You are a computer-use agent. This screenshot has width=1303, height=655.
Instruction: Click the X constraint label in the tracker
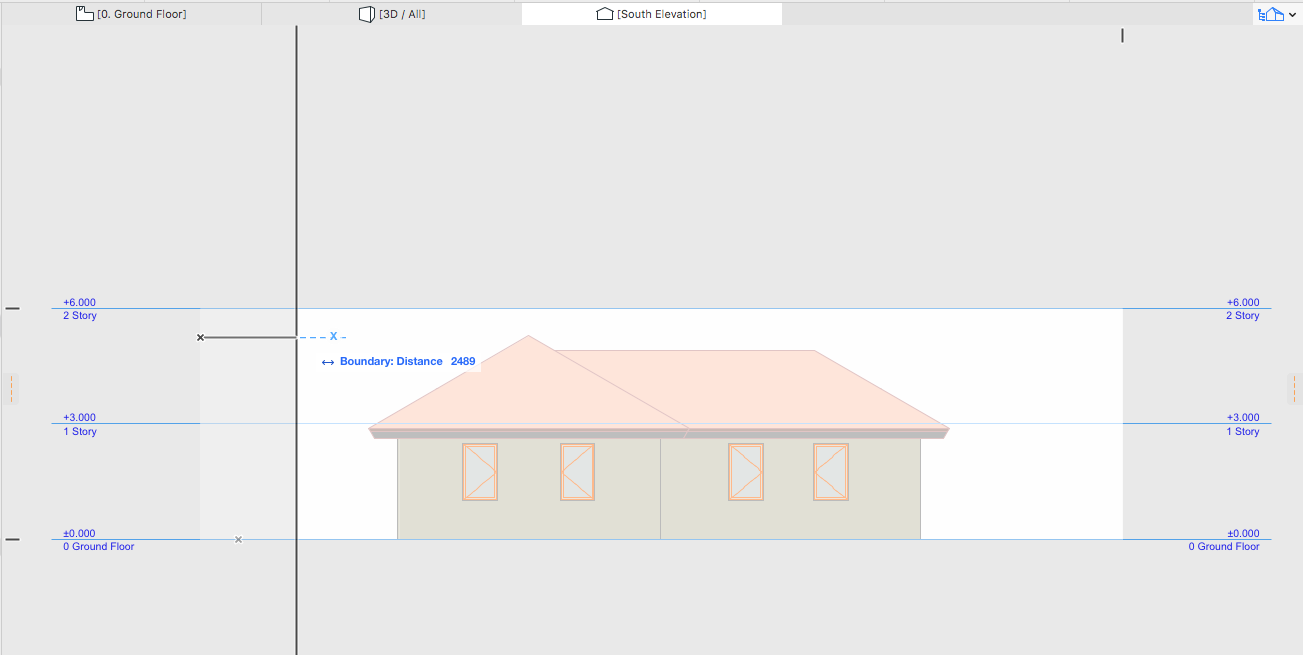pos(333,336)
